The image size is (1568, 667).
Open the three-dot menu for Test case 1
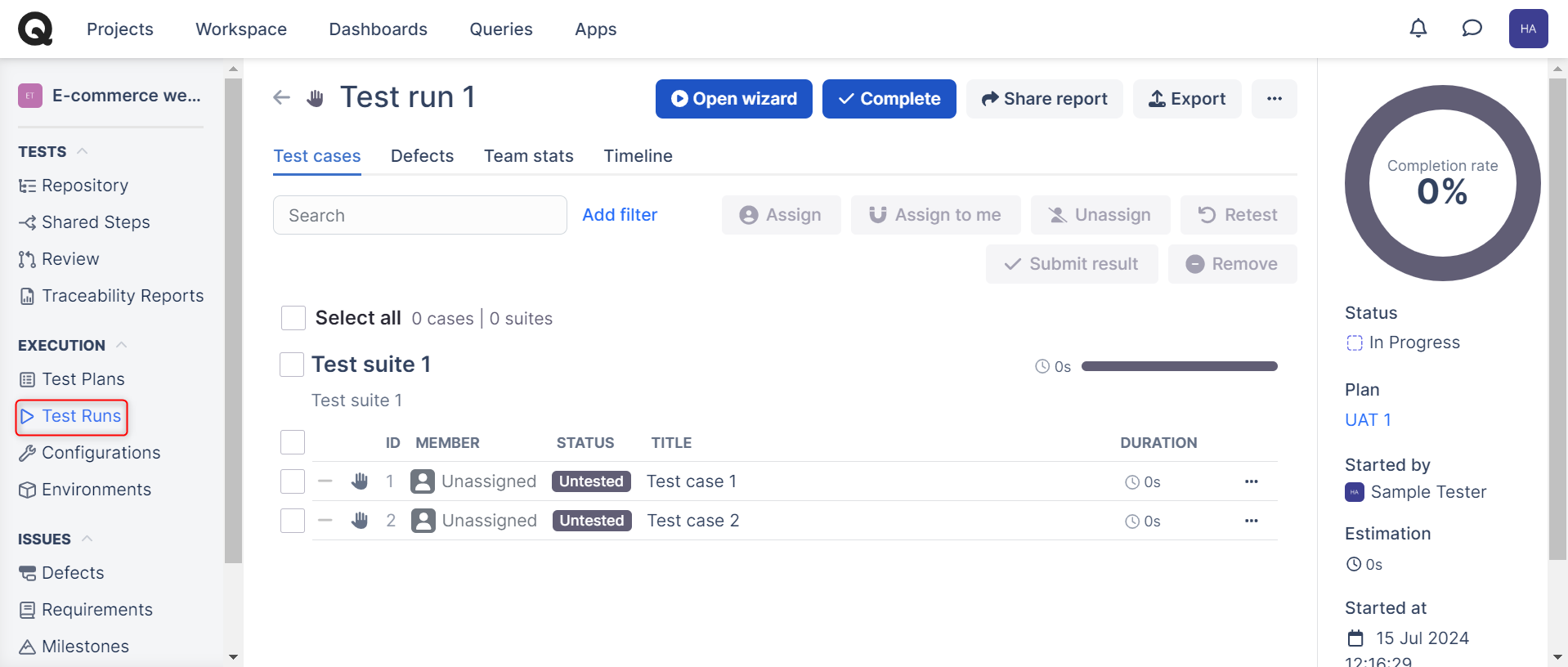(x=1251, y=481)
